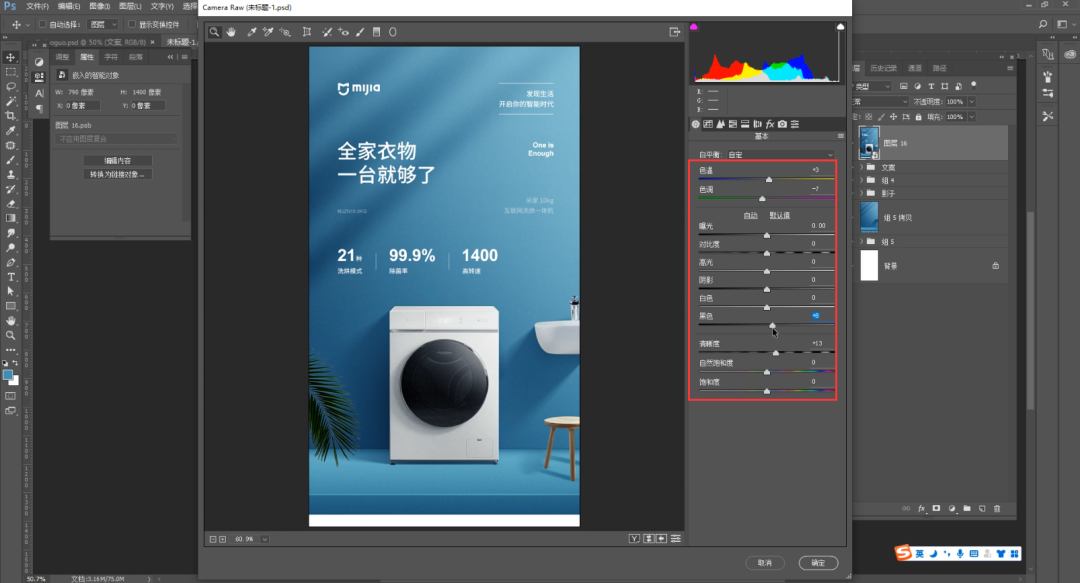The height and width of the screenshot is (583, 1080).
Task: Open the Basic panel flyout menu
Action: pos(840,136)
